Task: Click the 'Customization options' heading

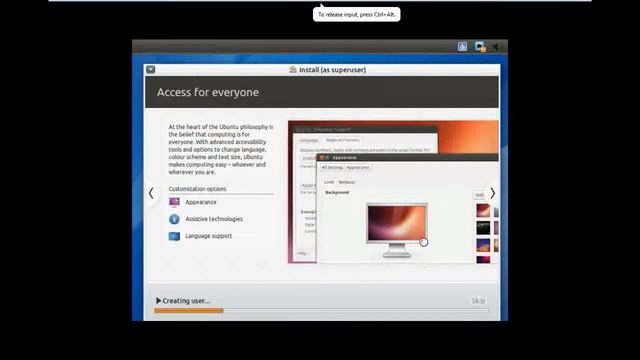Action: pos(197,189)
